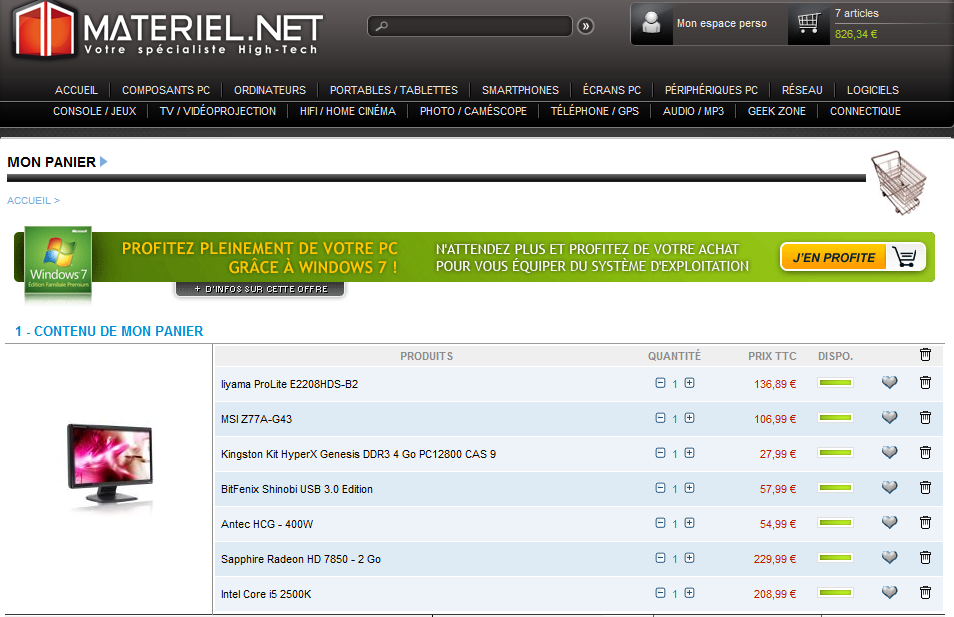Expand '+ d'infos sur cette offre' tab

click(260, 289)
